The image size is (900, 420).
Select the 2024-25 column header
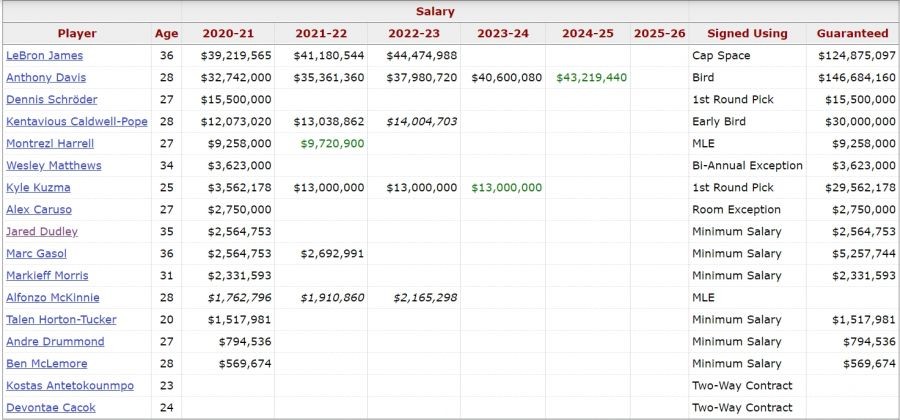(588, 33)
